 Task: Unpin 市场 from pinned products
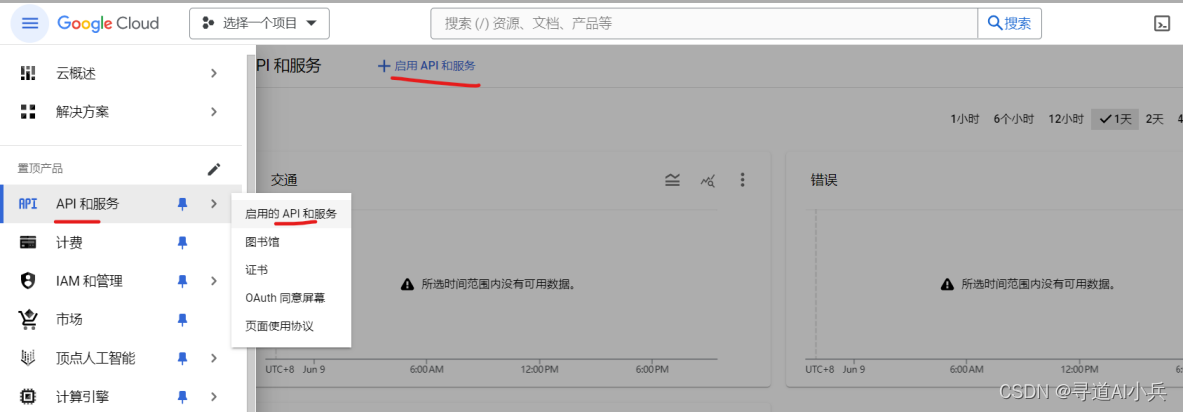182,319
